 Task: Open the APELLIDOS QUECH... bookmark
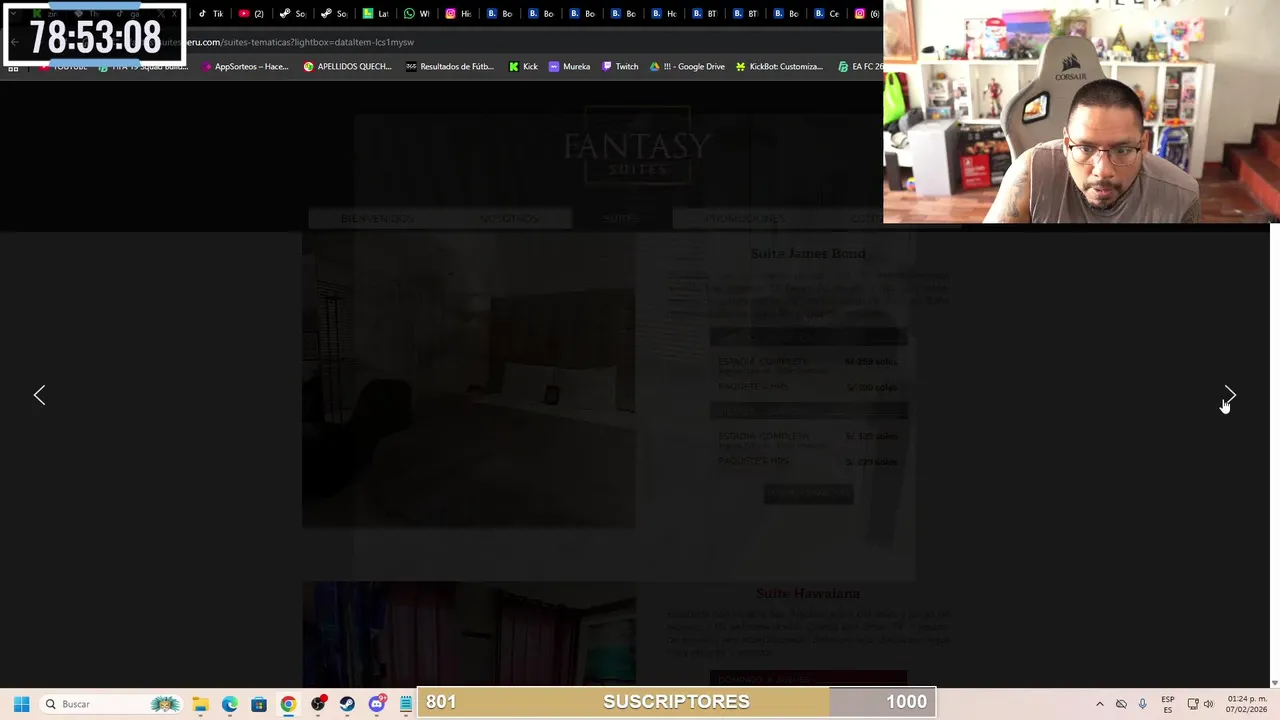pos(347,66)
